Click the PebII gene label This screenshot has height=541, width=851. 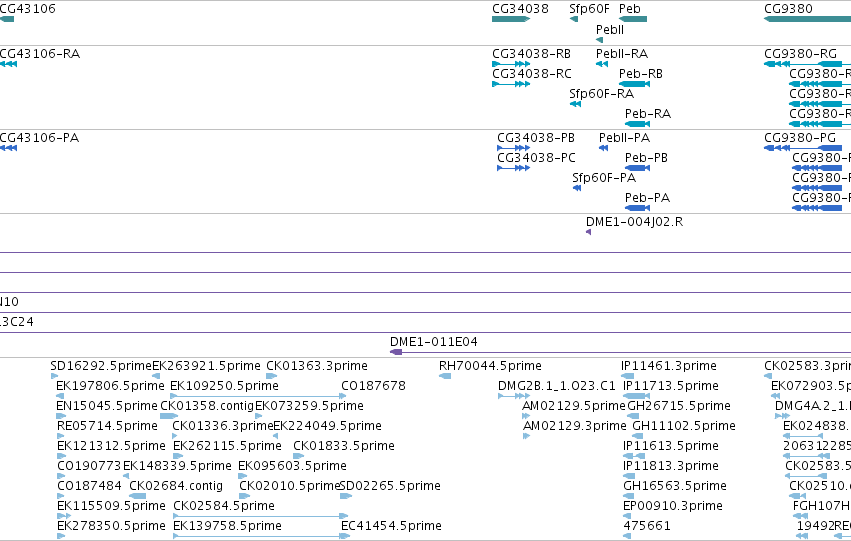tap(609, 30)
